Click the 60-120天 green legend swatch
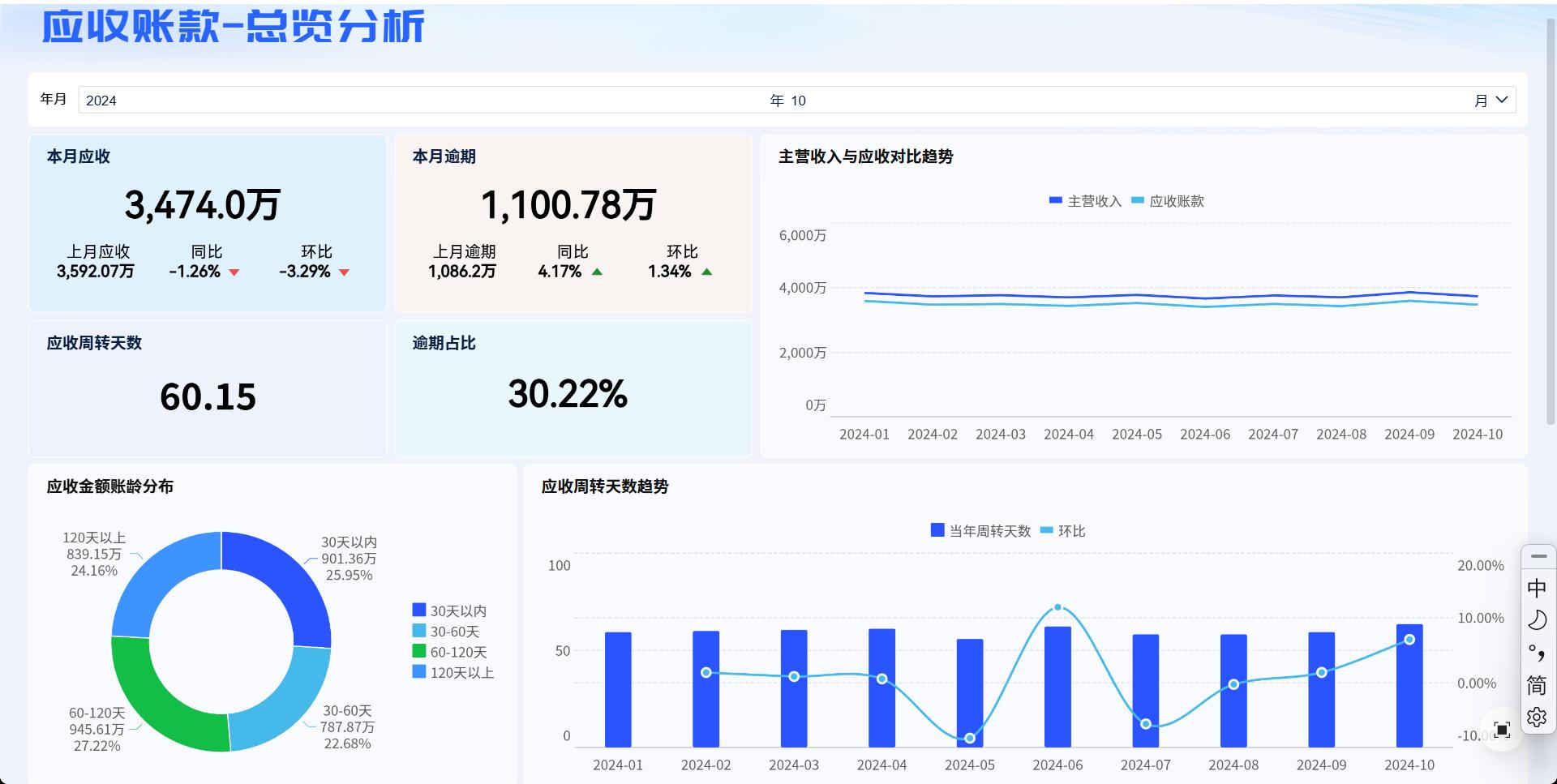Screen dimensions: 1557x784 tap(419, 651)
